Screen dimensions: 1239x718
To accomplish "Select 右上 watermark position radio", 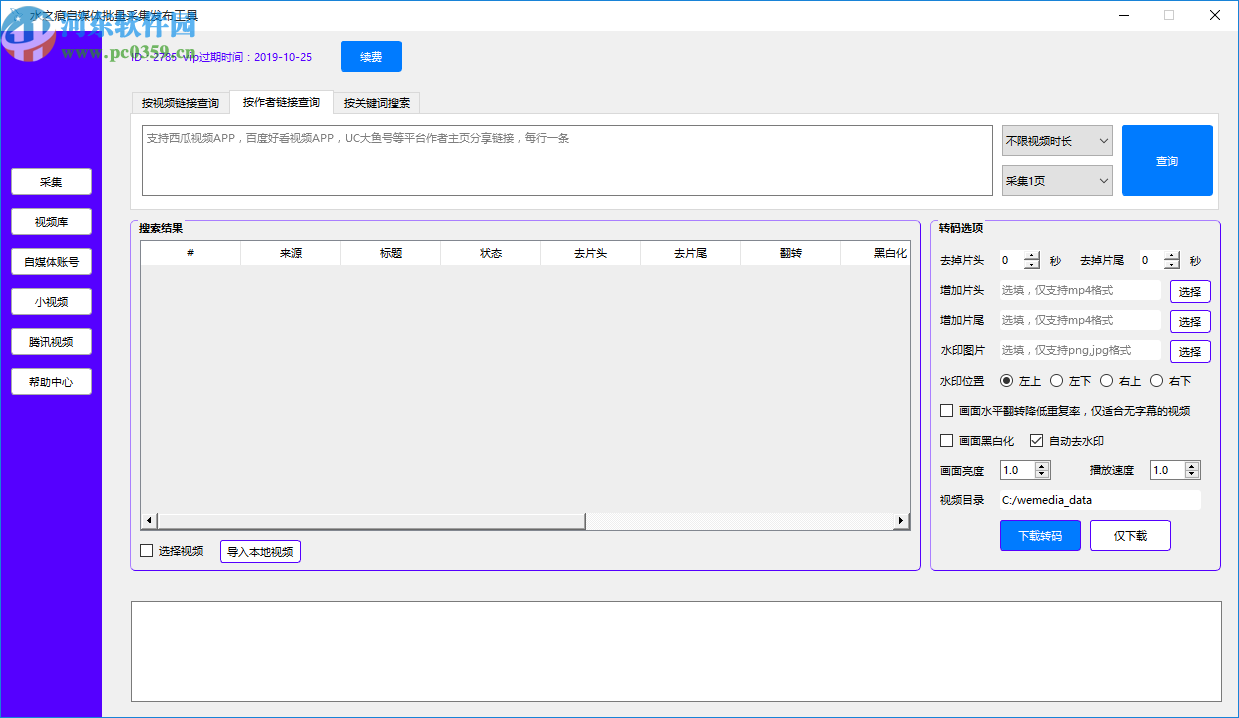I will pos(1107,381).
